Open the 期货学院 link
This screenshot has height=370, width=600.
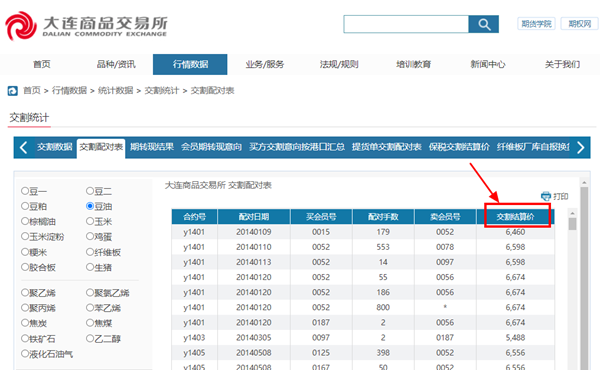536,24
